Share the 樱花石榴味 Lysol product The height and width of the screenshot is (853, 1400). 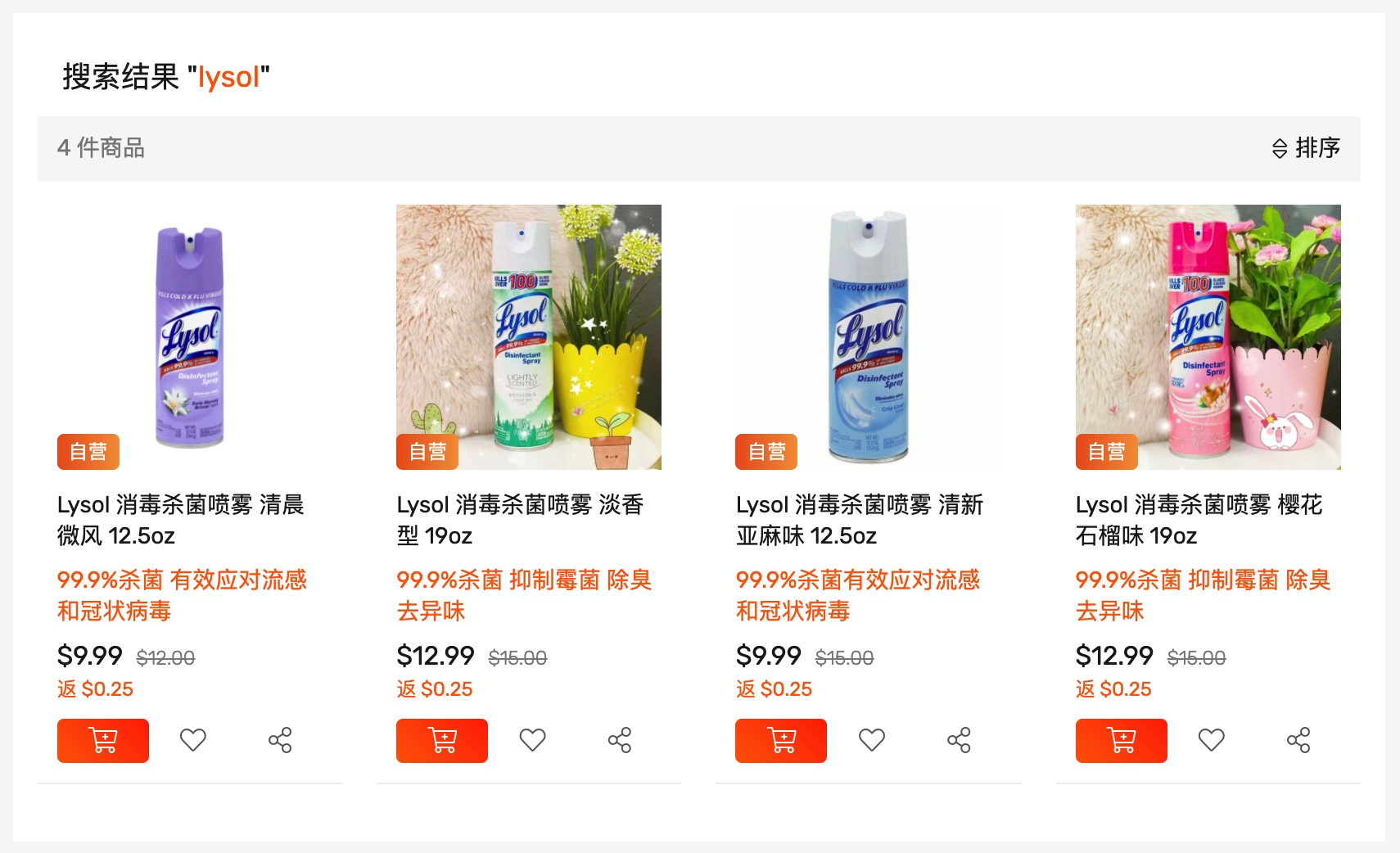pyautogui.click(x=1298, y=740)
